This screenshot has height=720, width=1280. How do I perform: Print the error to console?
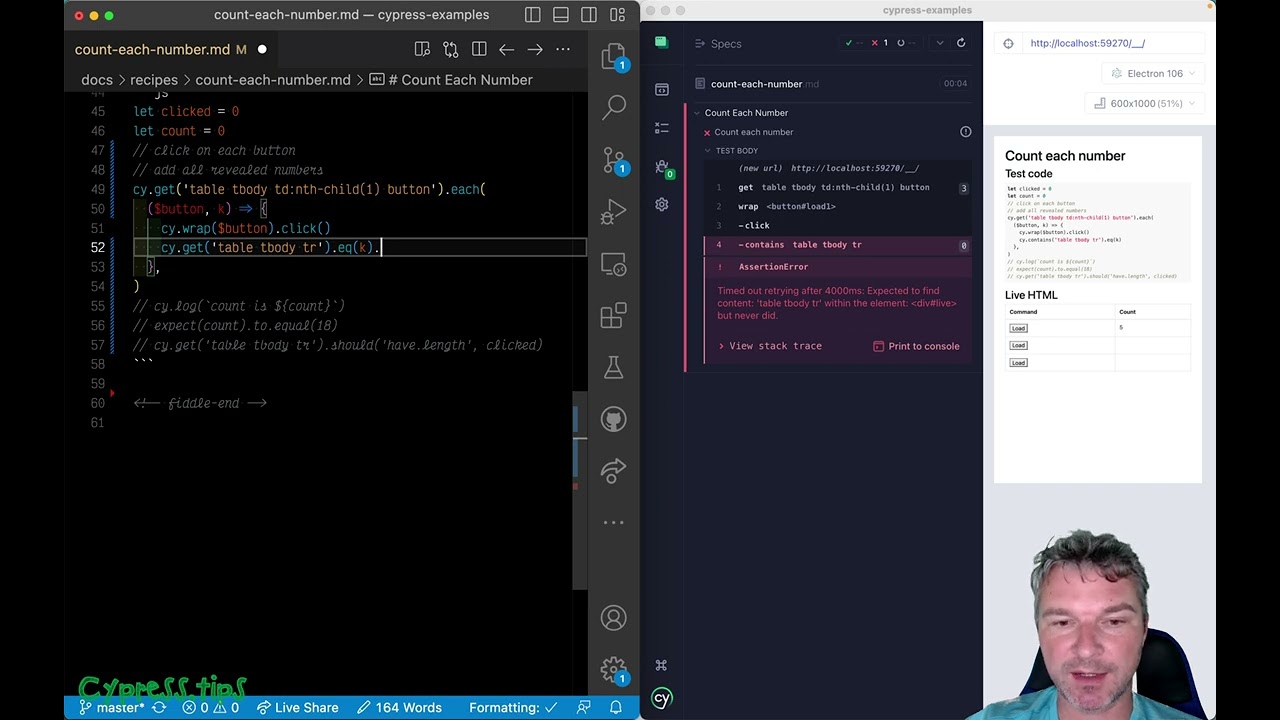point(916,346)
